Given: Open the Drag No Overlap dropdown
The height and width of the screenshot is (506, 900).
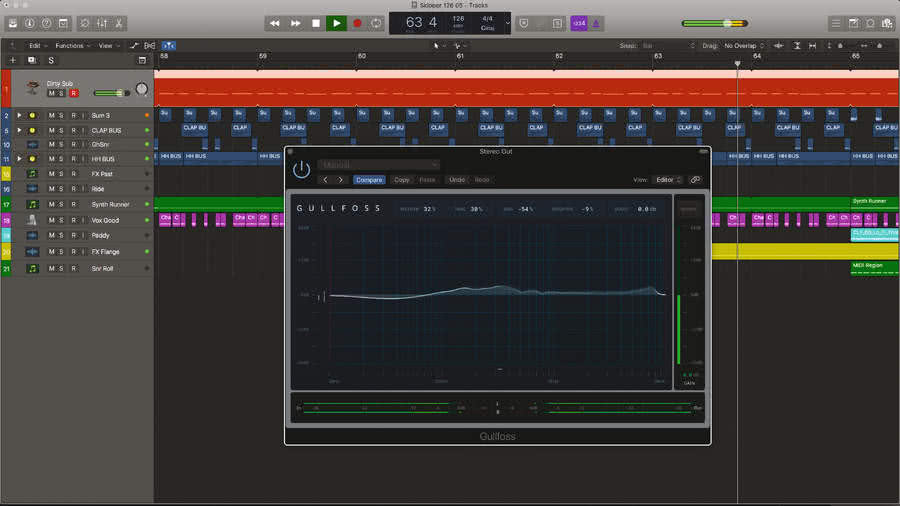Looking at the screenshot, I should (744, 45).
